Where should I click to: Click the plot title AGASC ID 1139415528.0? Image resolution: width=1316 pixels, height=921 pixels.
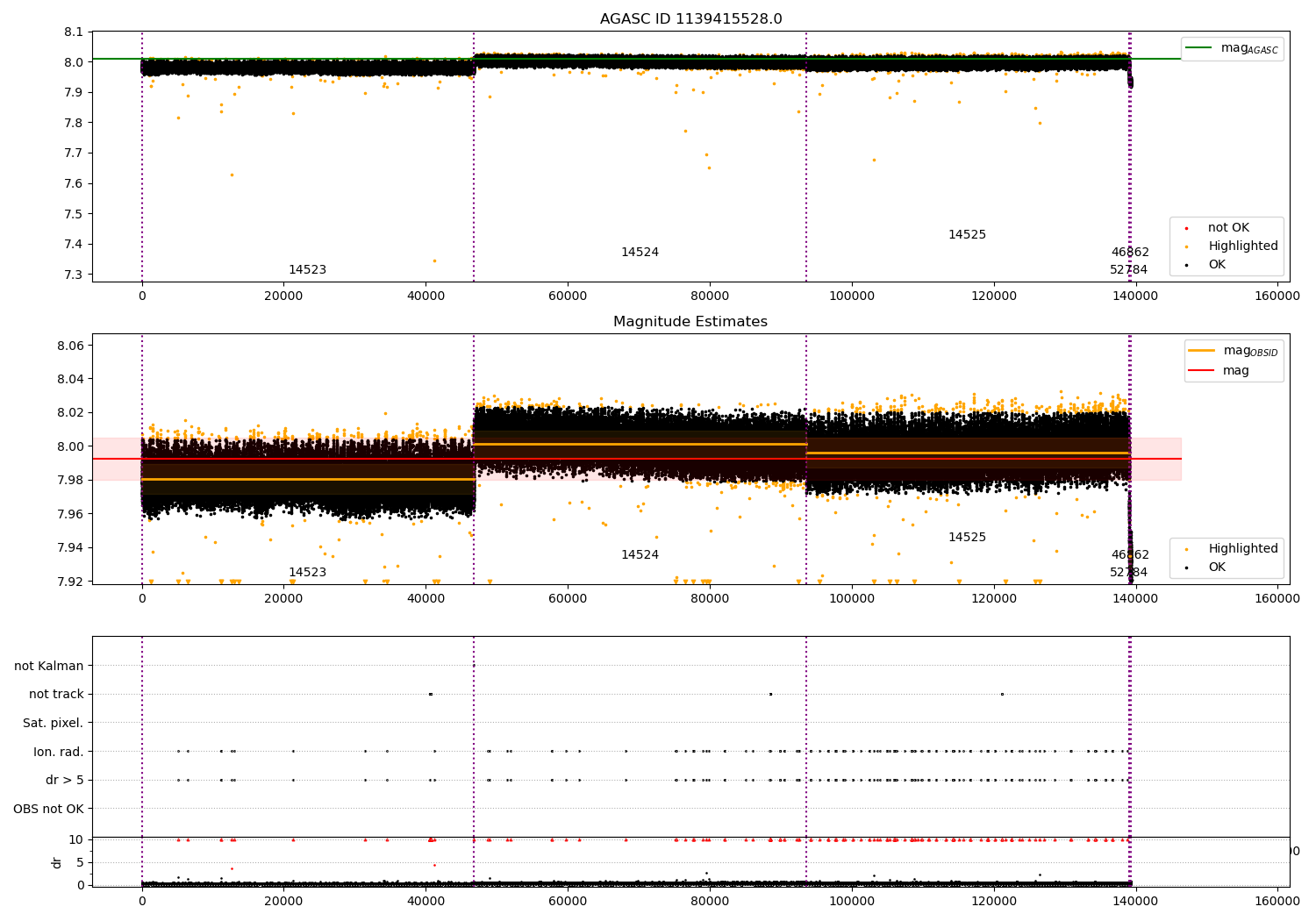[690, 19]
